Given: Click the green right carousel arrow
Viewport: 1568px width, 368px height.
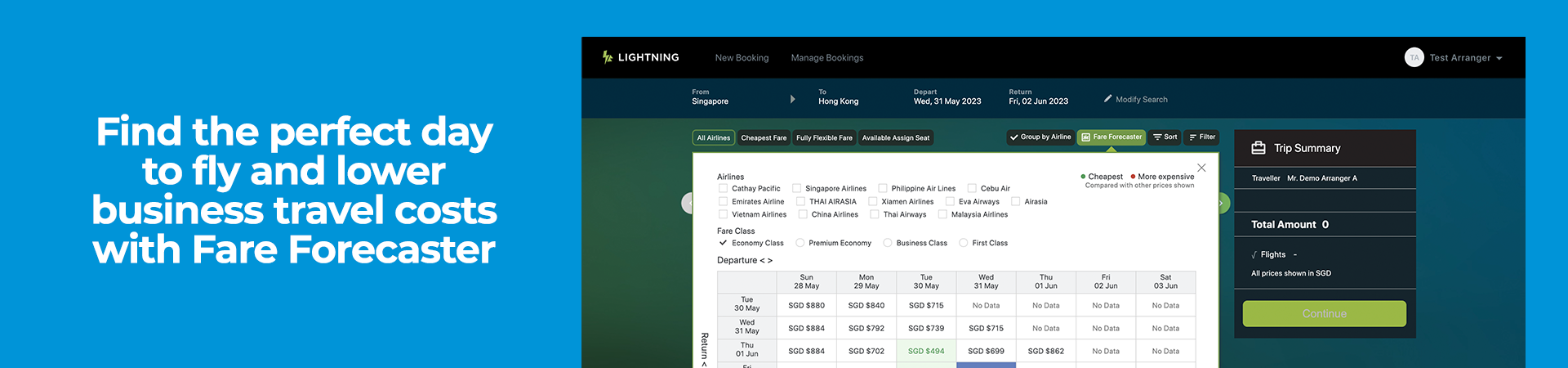Looking at the screenshot, I should click(1223, 203).
